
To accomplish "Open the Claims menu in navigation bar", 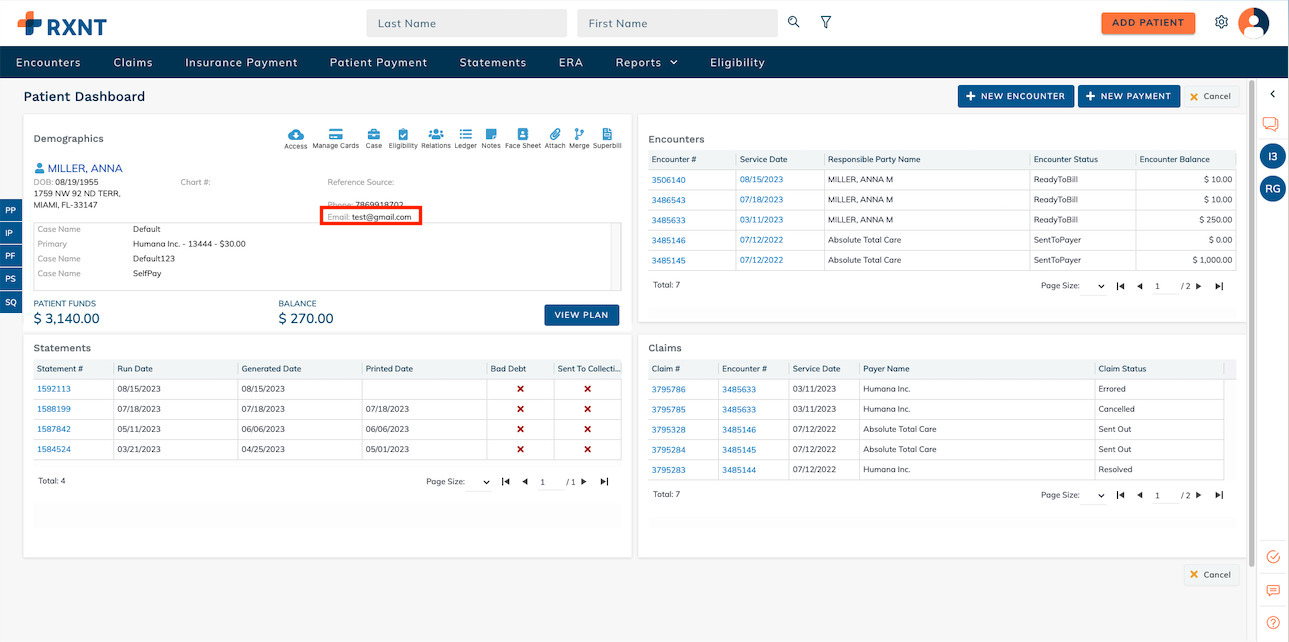I will pos(133,62).
